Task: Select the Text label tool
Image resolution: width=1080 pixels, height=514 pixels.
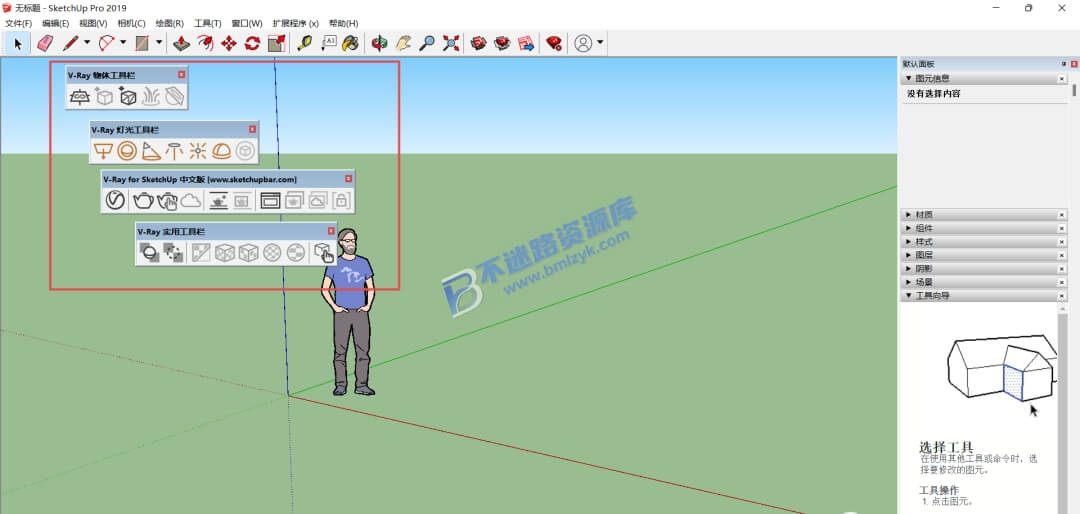Action: pyautogui.click(x=329, y=43)
